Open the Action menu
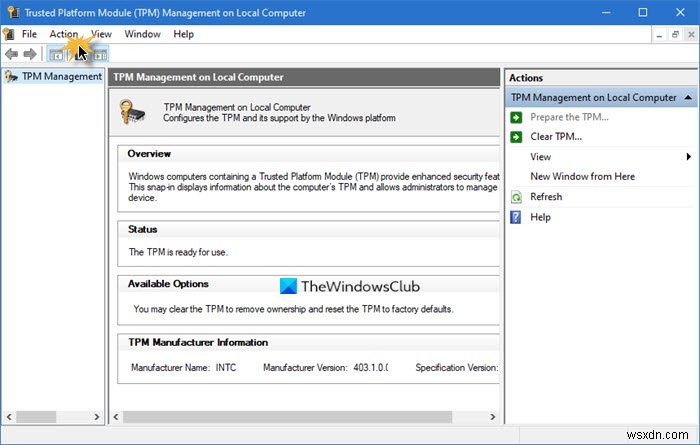Viewport: 700px width, 445px height. coord(63,34)
